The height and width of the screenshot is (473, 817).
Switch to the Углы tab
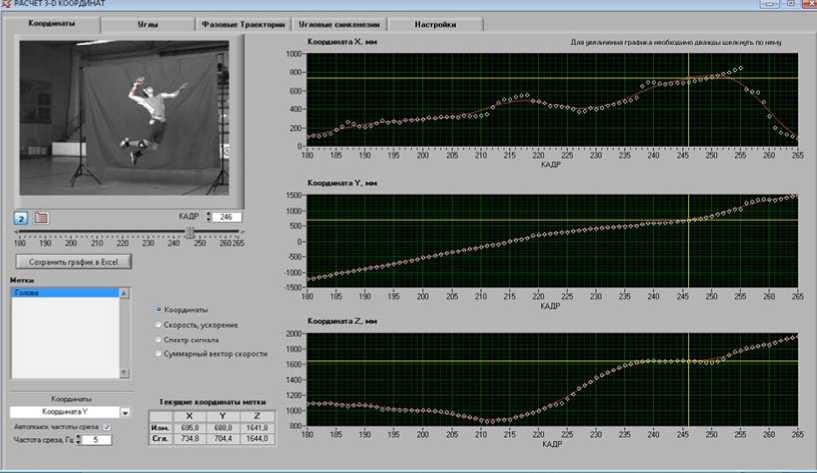(145, 23)
